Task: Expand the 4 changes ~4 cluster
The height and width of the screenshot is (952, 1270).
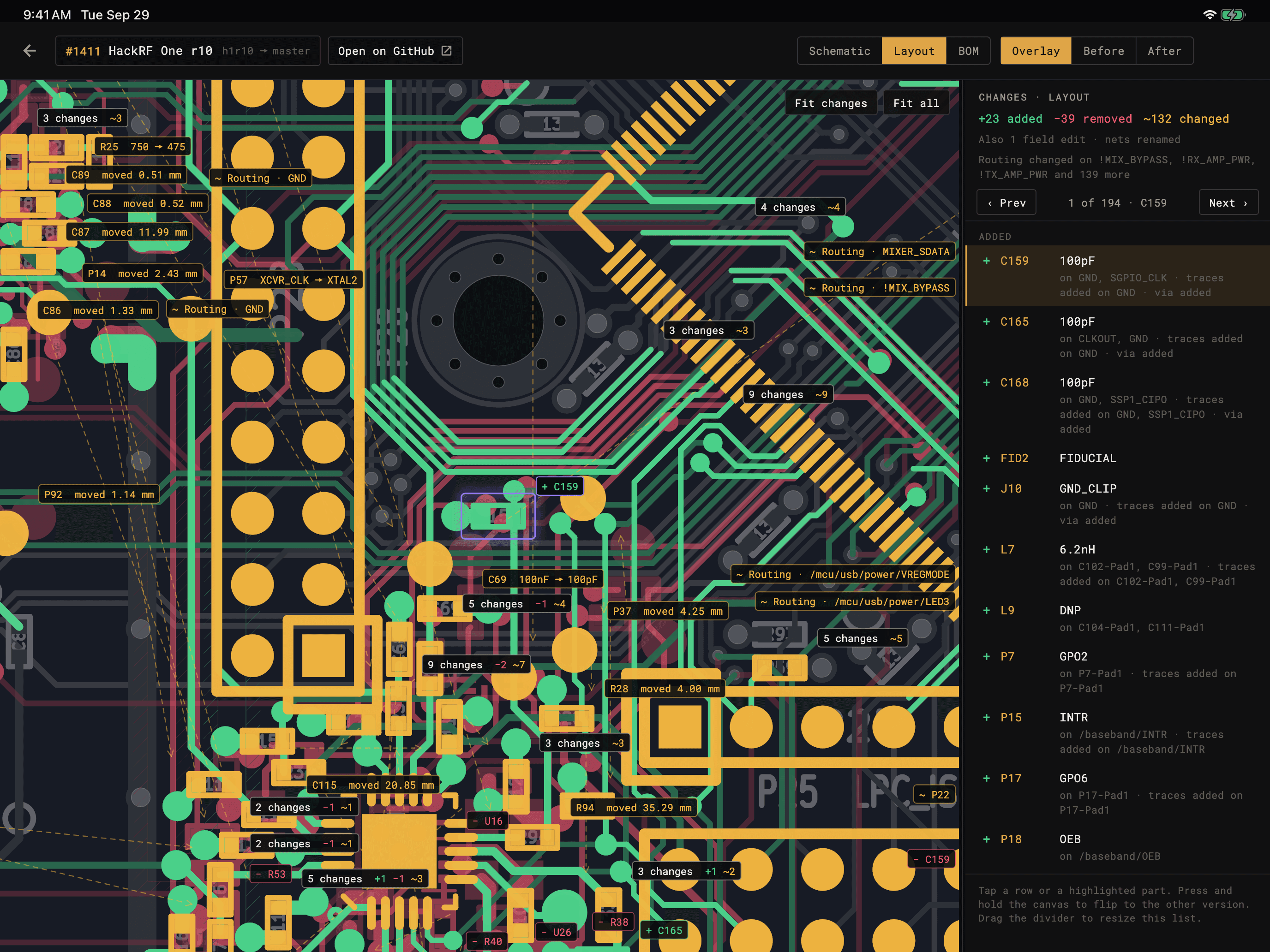Action: pyautogui.click(x=800, y=207)
